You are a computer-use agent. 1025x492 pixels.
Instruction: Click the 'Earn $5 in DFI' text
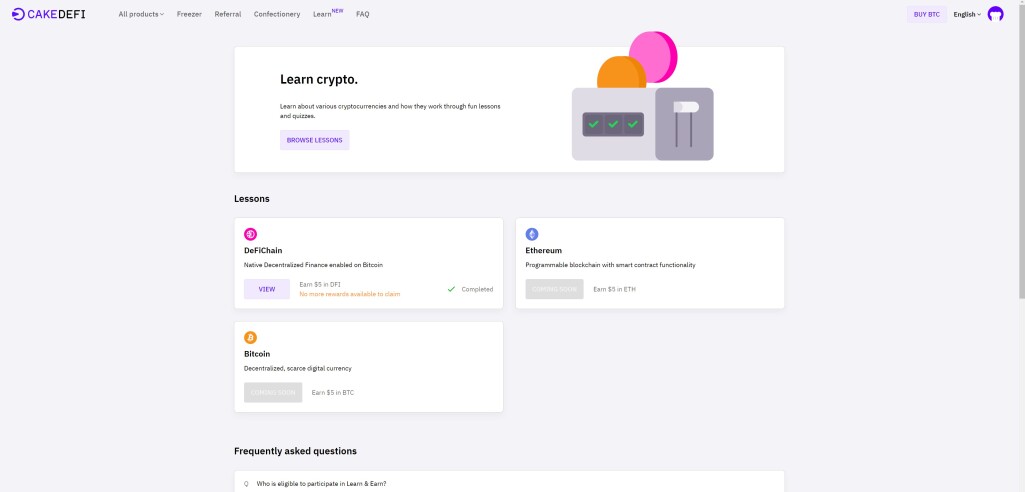320,284
